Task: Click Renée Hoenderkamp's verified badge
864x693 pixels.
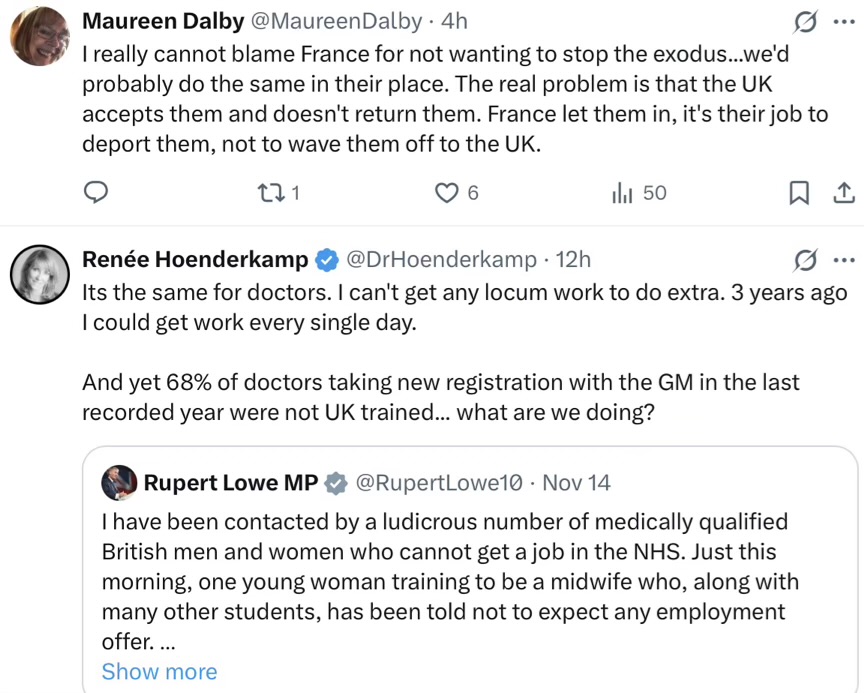Action: click(327, 260)
